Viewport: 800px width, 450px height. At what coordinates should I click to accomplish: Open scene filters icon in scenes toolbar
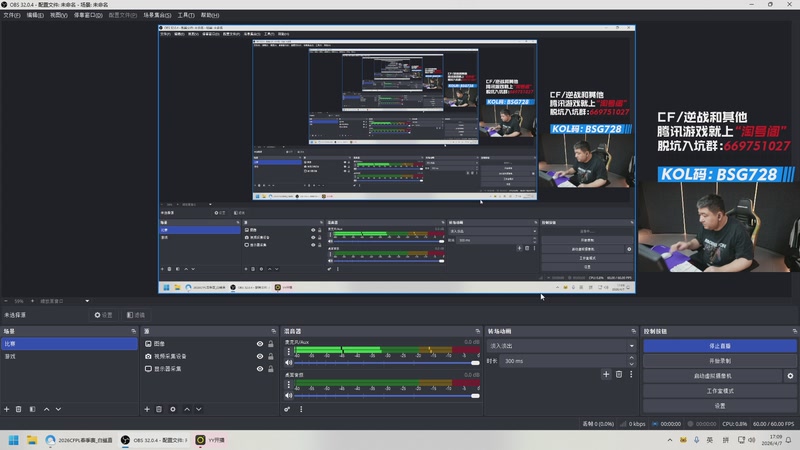pyautogui.click(x=32, y=409)
